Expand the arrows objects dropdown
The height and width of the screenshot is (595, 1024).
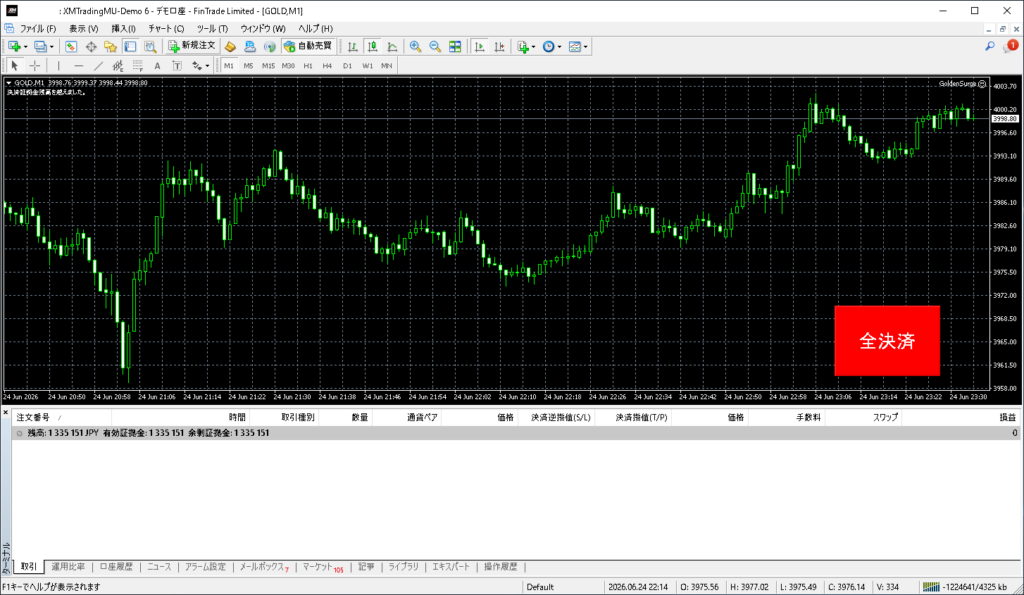pos(207,65)
